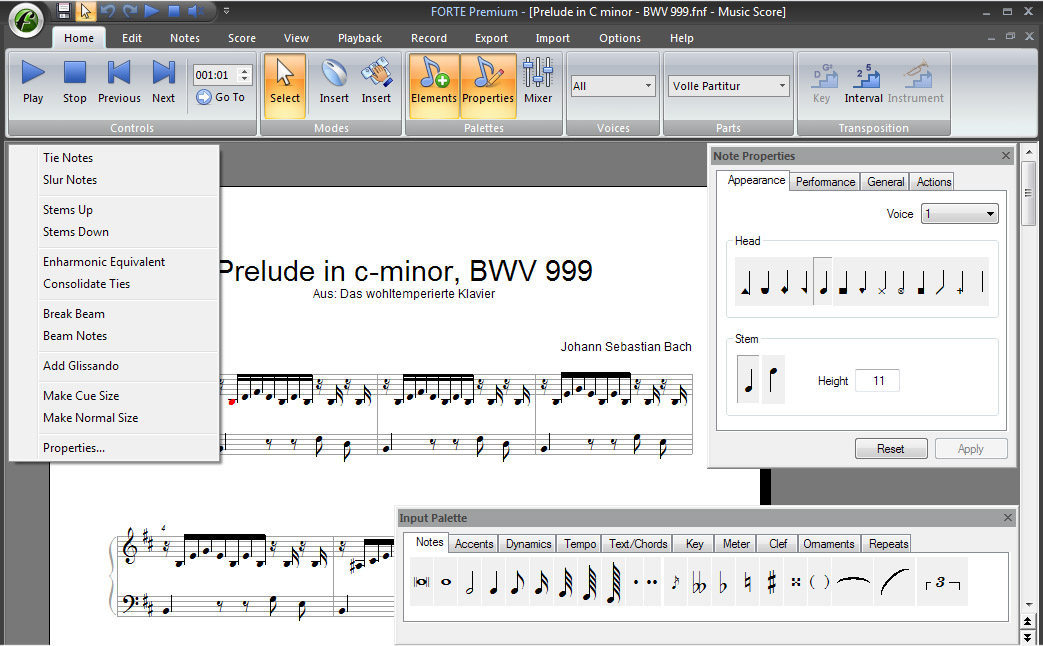
Task: Click the stem Height input field
Action: [877, 381]
